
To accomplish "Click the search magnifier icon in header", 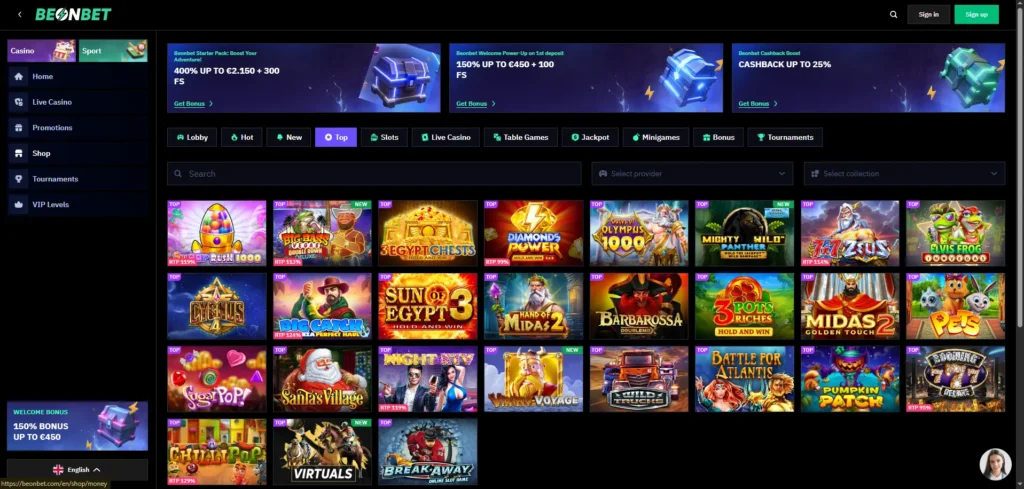I will [893, 14].
